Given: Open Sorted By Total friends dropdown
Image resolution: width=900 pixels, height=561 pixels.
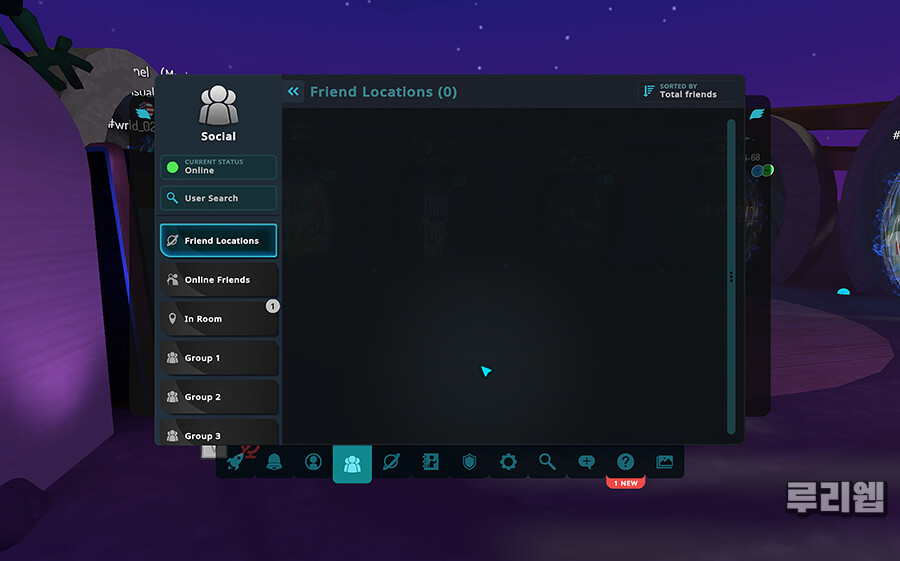Looking at the screenshot, I should point(688,91).
